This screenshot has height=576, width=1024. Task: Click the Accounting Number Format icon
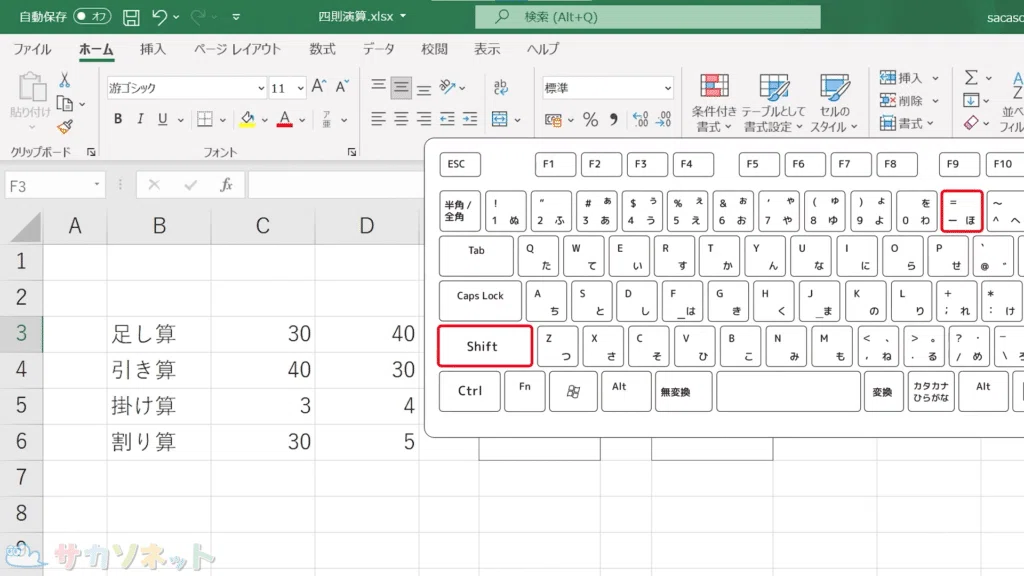553,120
